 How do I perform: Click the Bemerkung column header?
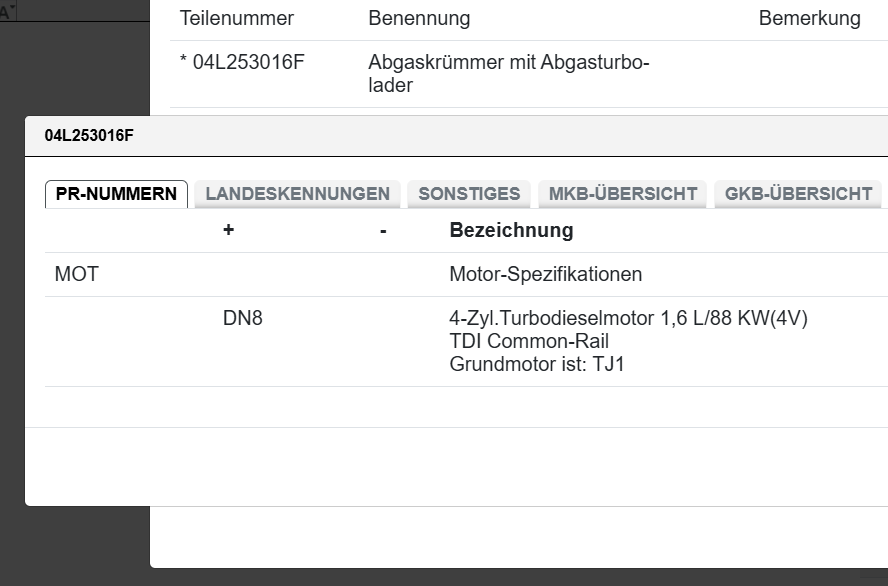pyautogui.click(x=809, y=18)
